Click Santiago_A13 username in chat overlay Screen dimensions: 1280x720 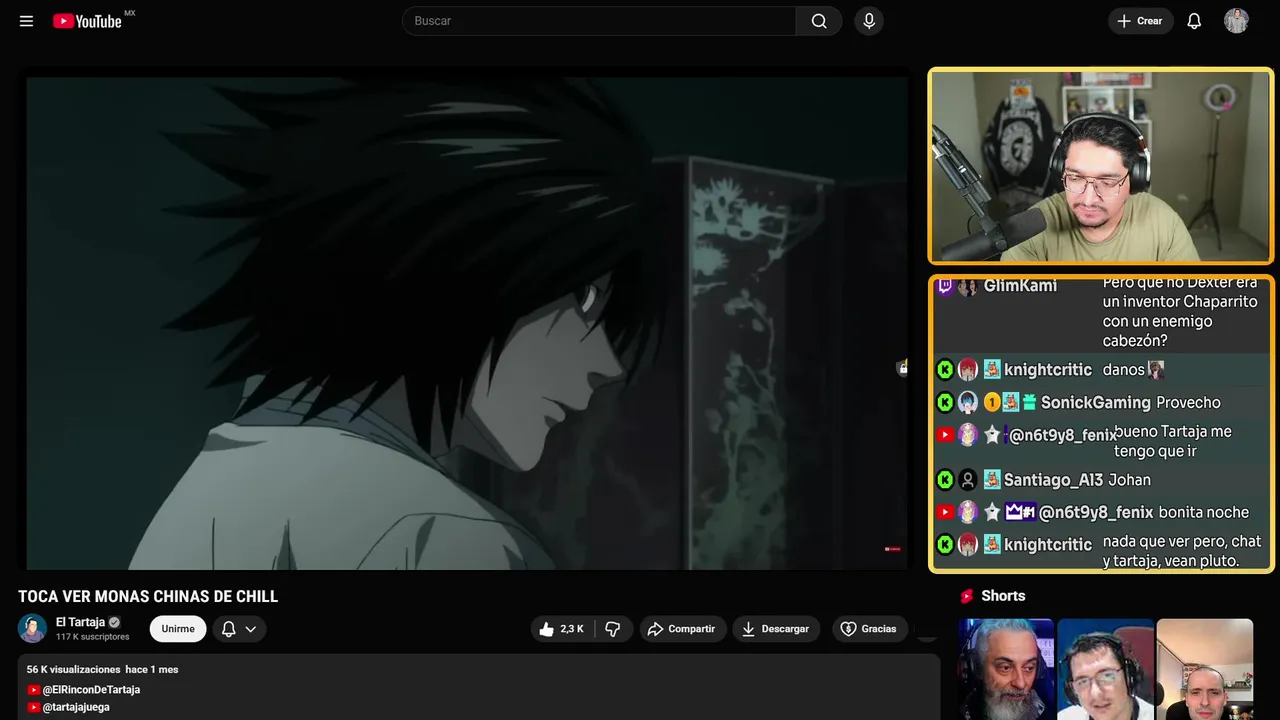[x=1053, y=480]
